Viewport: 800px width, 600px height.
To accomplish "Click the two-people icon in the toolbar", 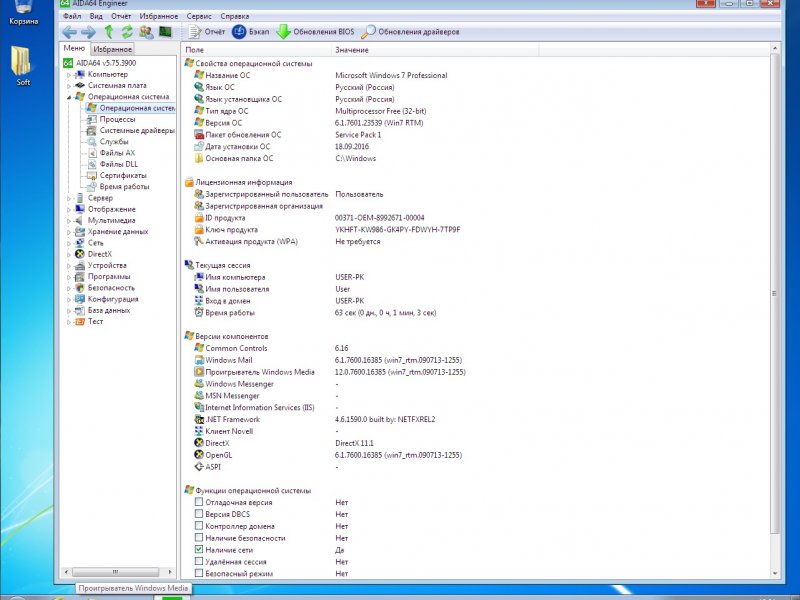I will (x=146, y=32).
